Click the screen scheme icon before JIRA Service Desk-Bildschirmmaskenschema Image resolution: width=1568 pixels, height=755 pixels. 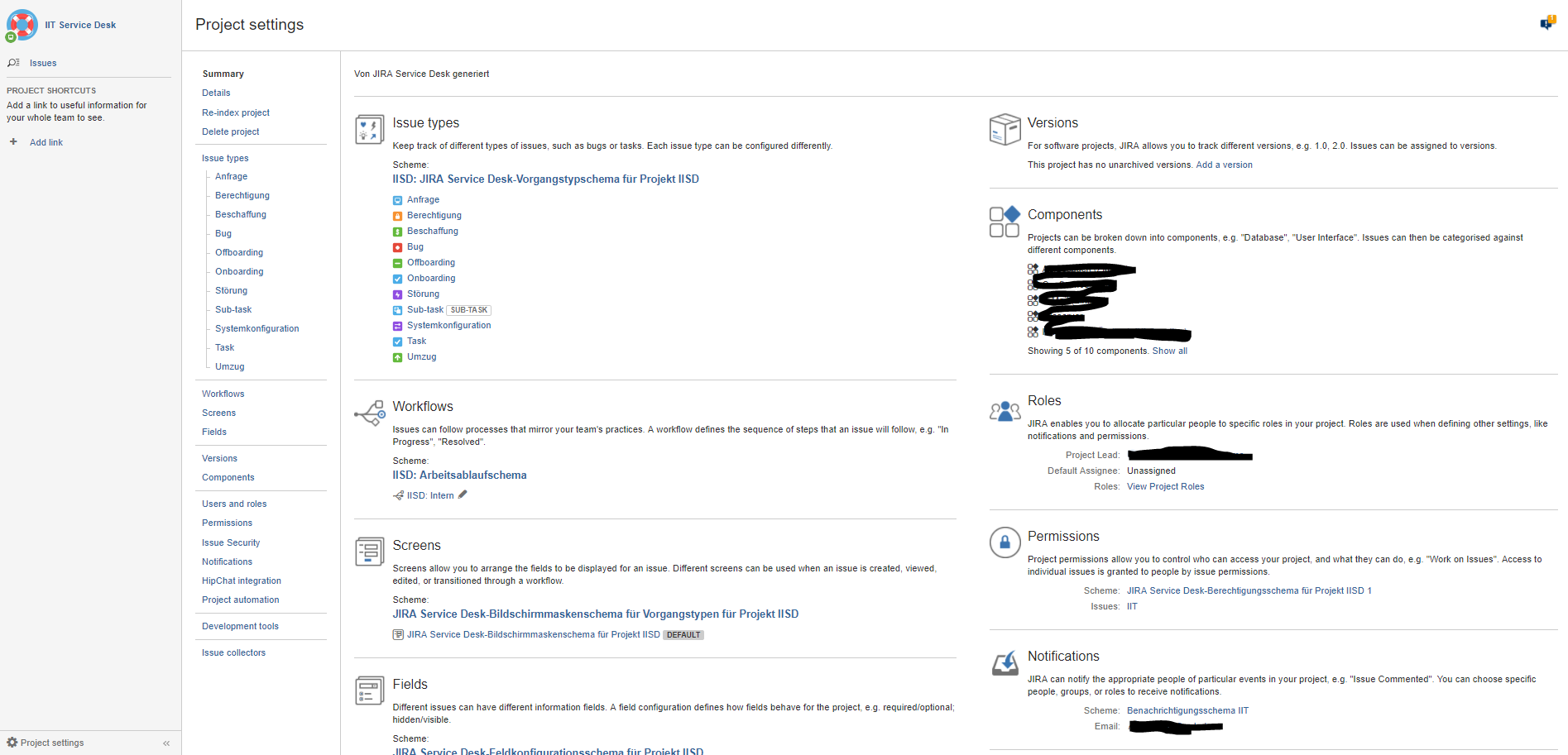tap(398, 635)
